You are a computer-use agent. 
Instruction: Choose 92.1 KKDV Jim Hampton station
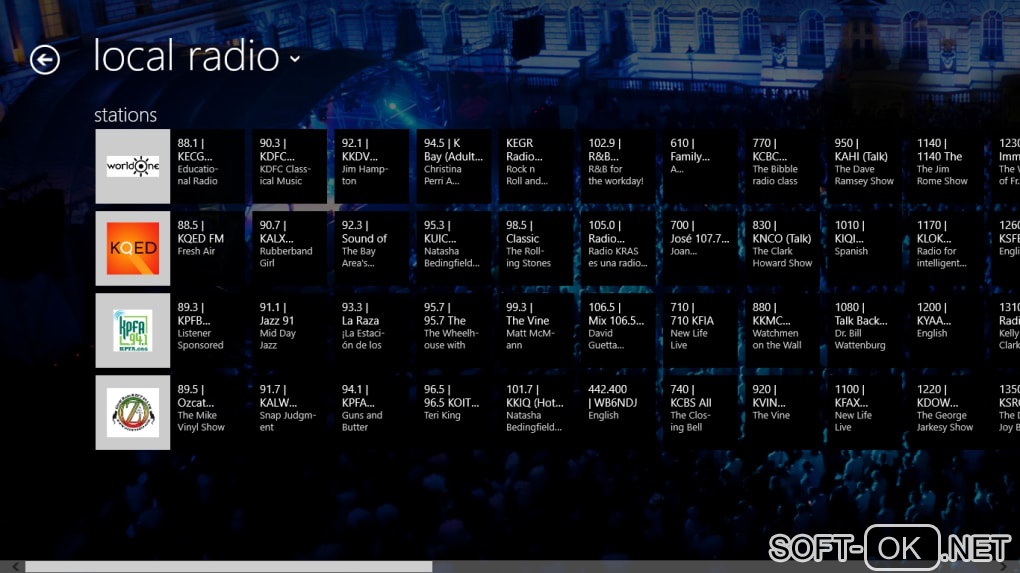pos(372,167)
